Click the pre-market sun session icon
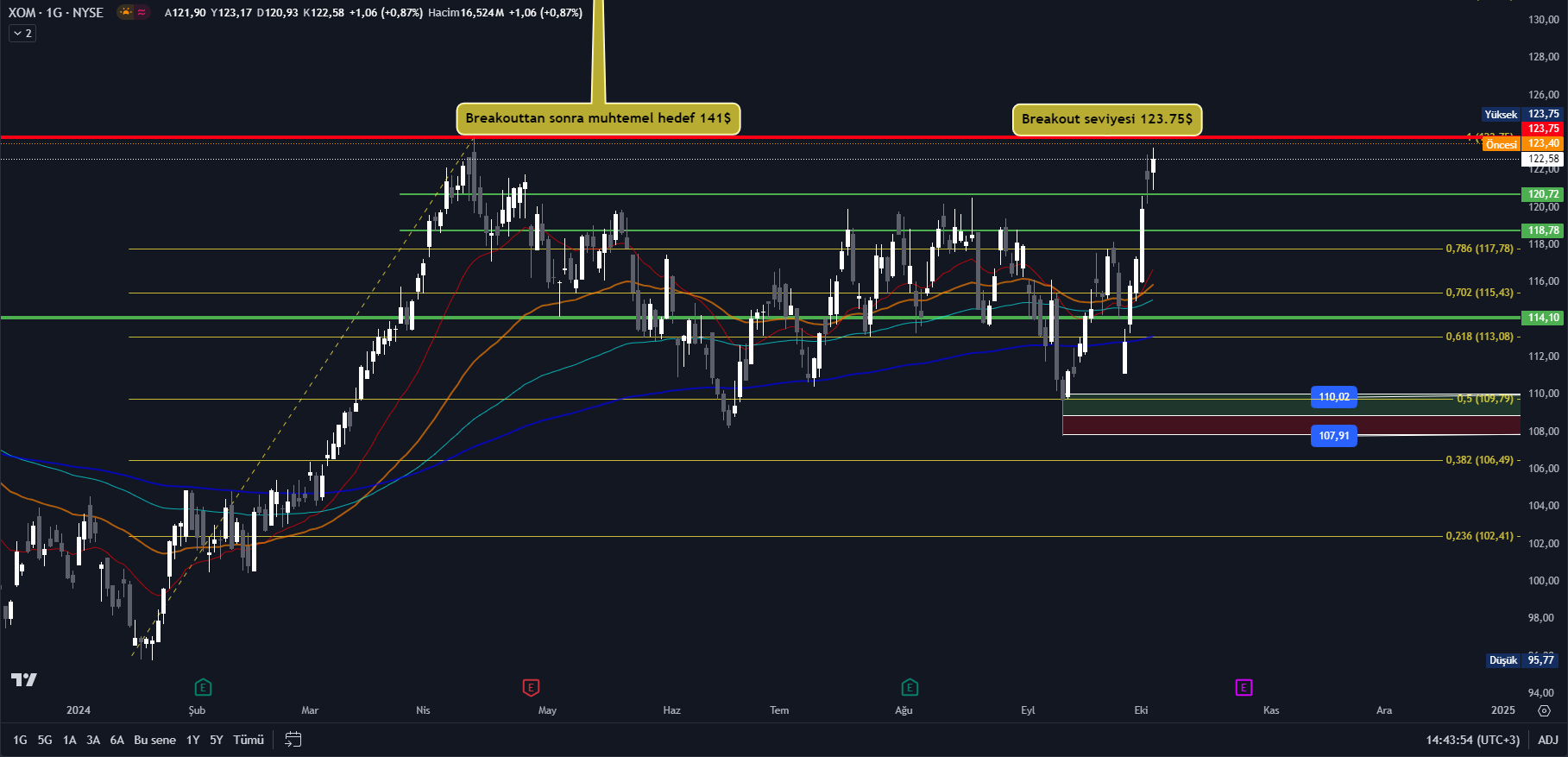1568x757 pixels. 126,12
